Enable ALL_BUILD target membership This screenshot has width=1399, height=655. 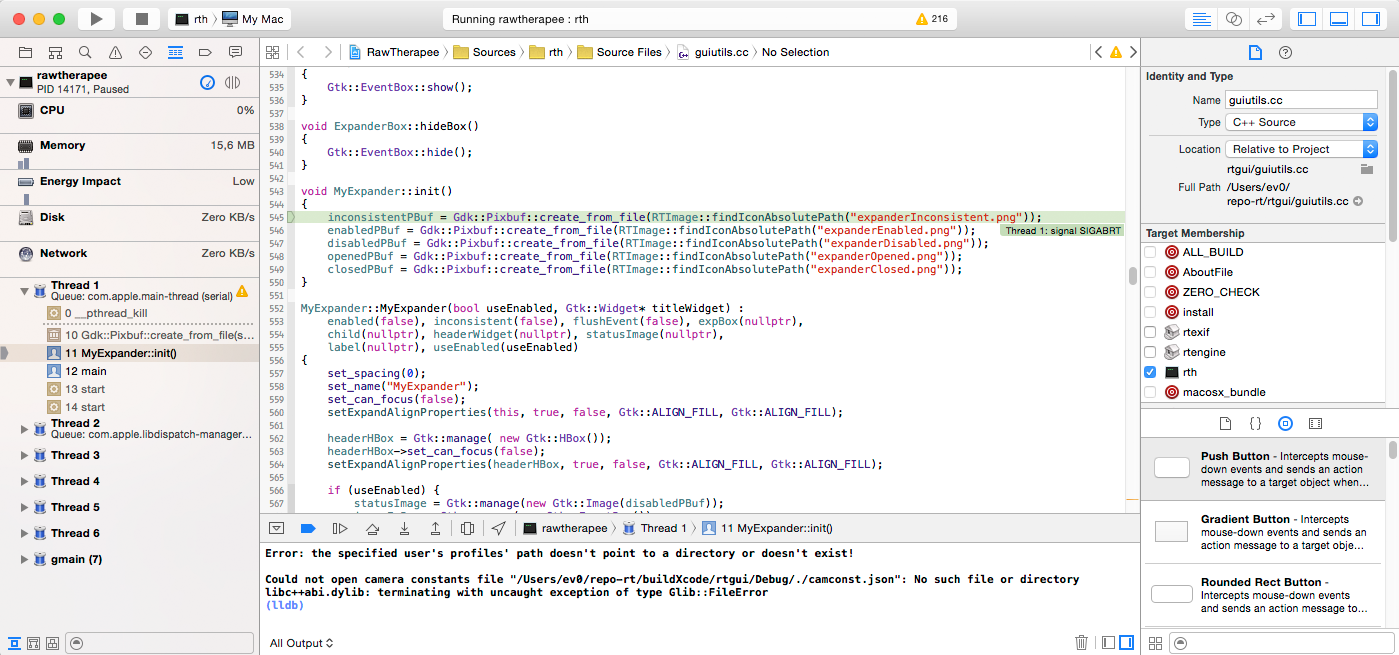pos(1150,252)
